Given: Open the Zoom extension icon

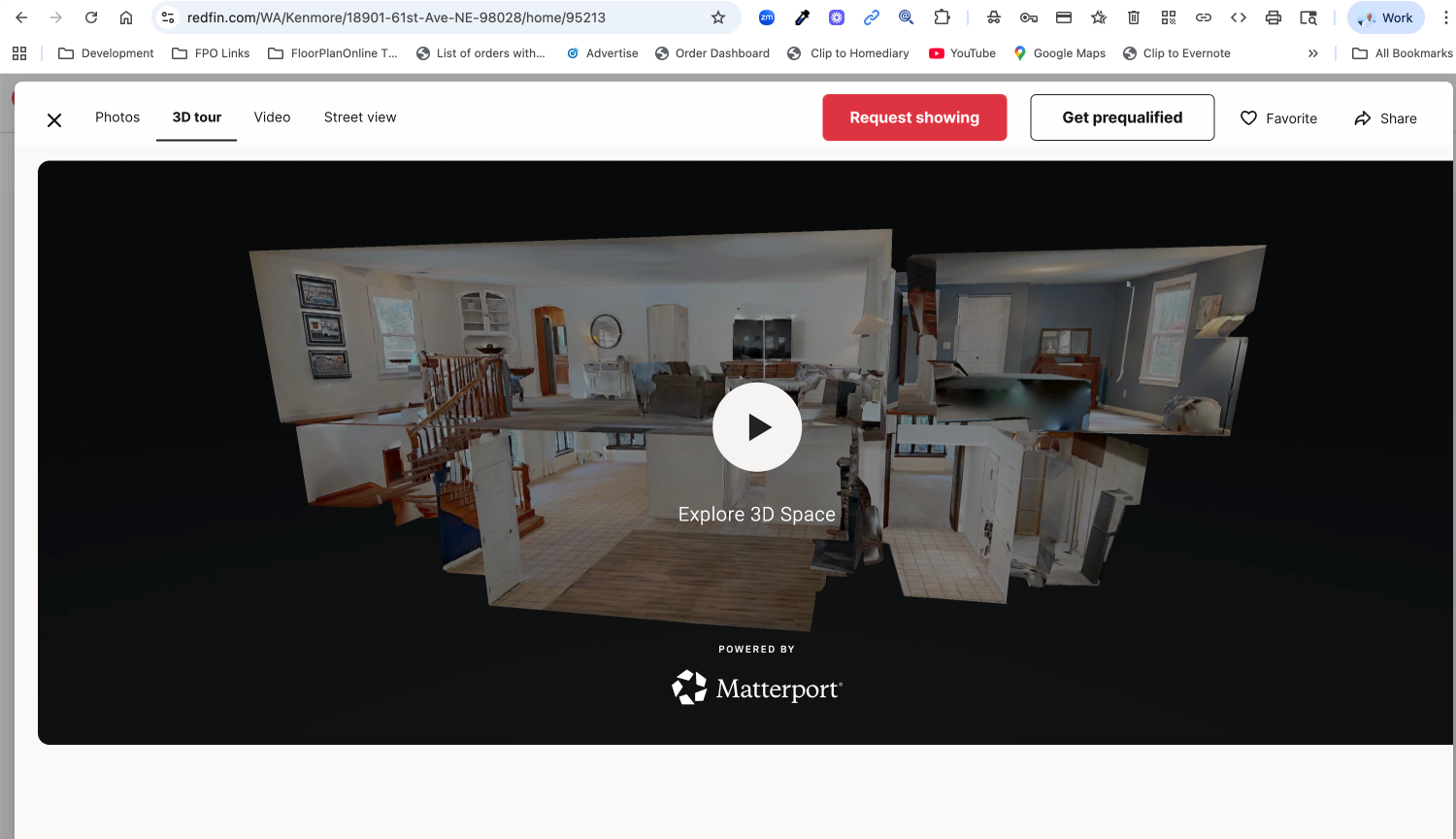Looking at the screenshot, I should [767, 17].
